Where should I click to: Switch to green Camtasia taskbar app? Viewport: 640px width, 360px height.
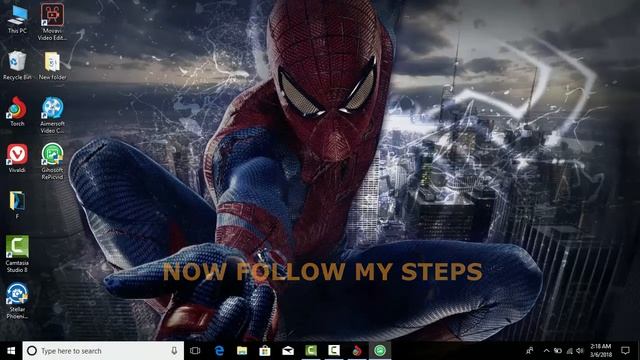311,351
